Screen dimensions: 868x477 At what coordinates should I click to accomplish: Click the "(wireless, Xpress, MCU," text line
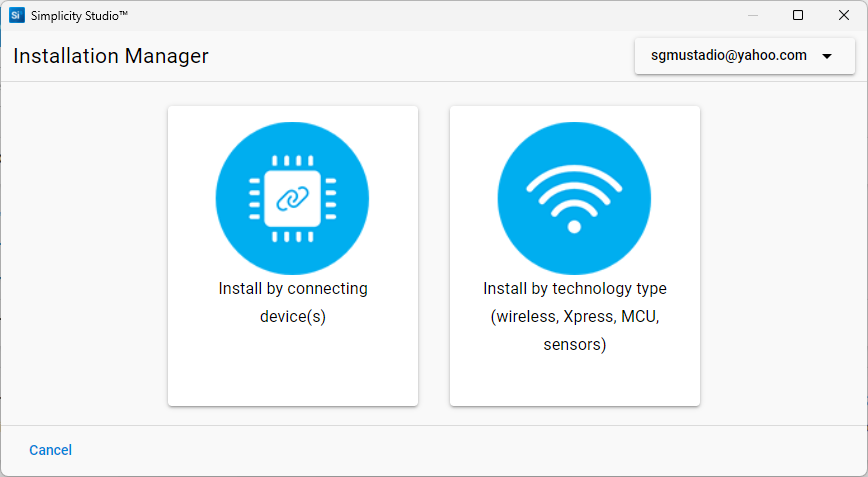575,317
